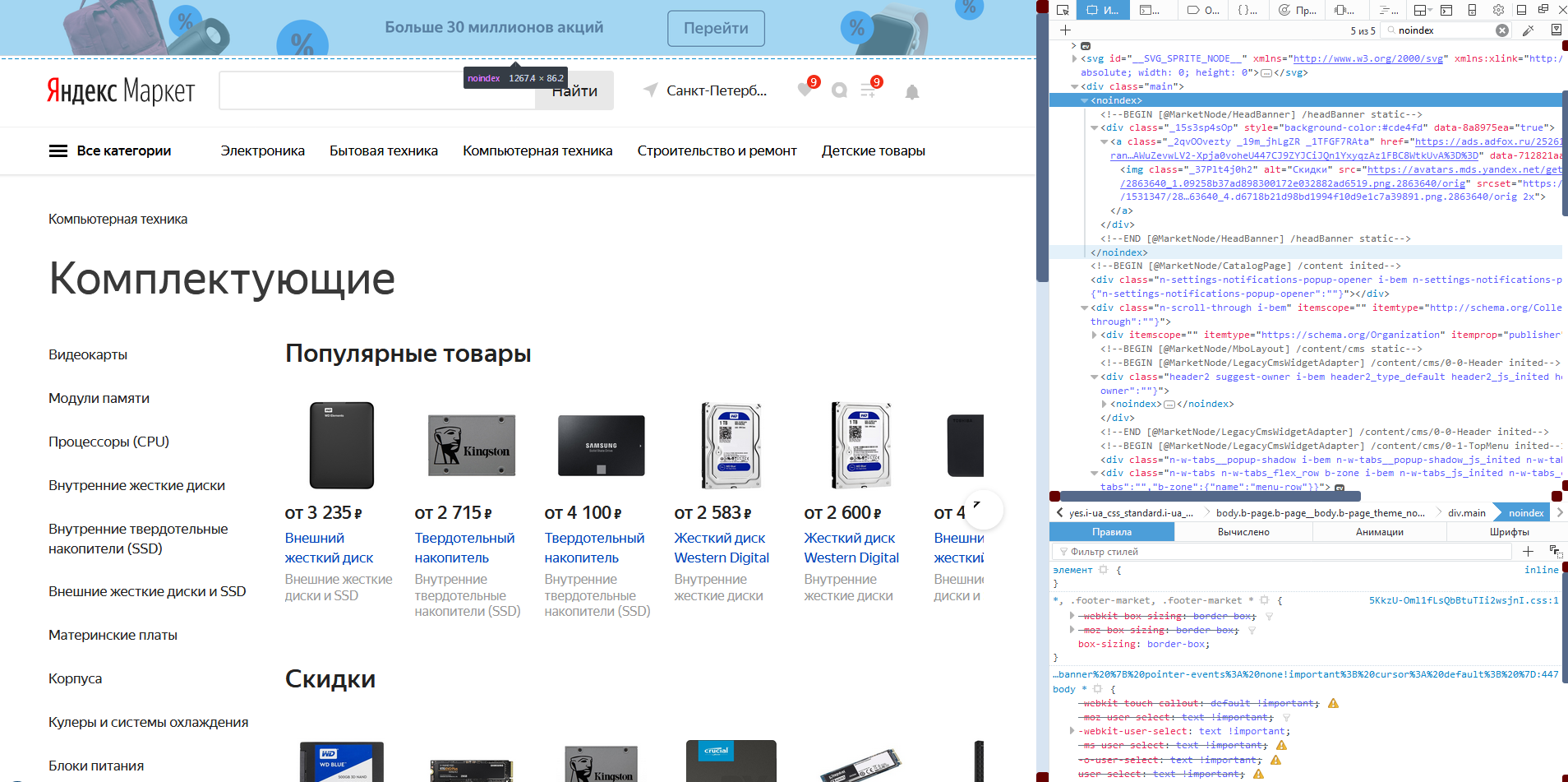
Task: Open the Kingston SSD product thumbnail
Action: pos(472,445)
